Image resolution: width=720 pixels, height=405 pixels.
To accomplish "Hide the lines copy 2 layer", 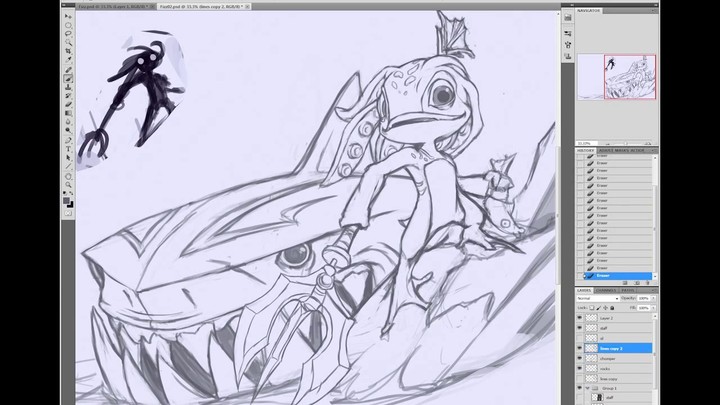I will 579,348.
